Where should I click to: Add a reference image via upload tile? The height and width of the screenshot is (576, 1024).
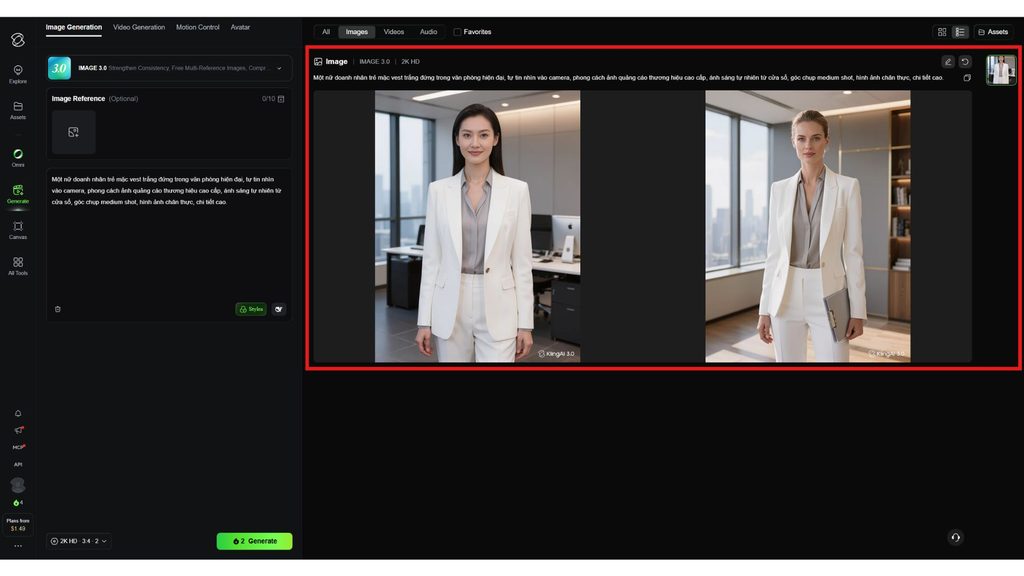click(x=73, y=132)
